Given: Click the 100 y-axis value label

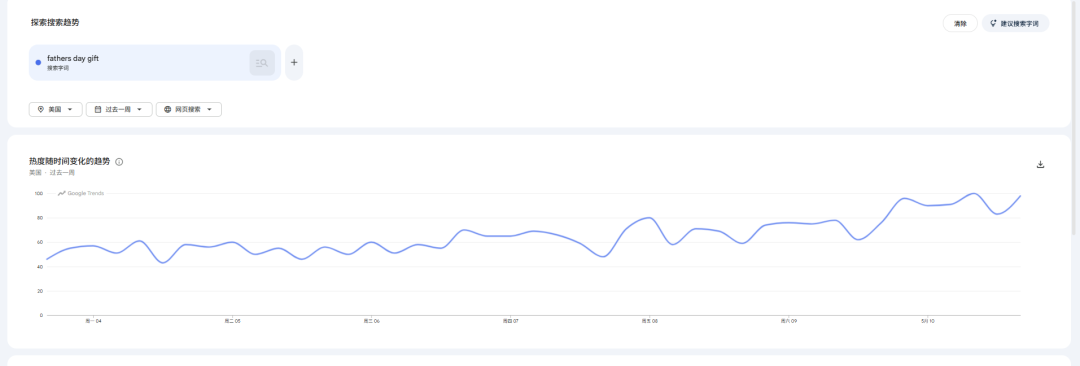Looking at the screenshot, I should tap(39, 194).
